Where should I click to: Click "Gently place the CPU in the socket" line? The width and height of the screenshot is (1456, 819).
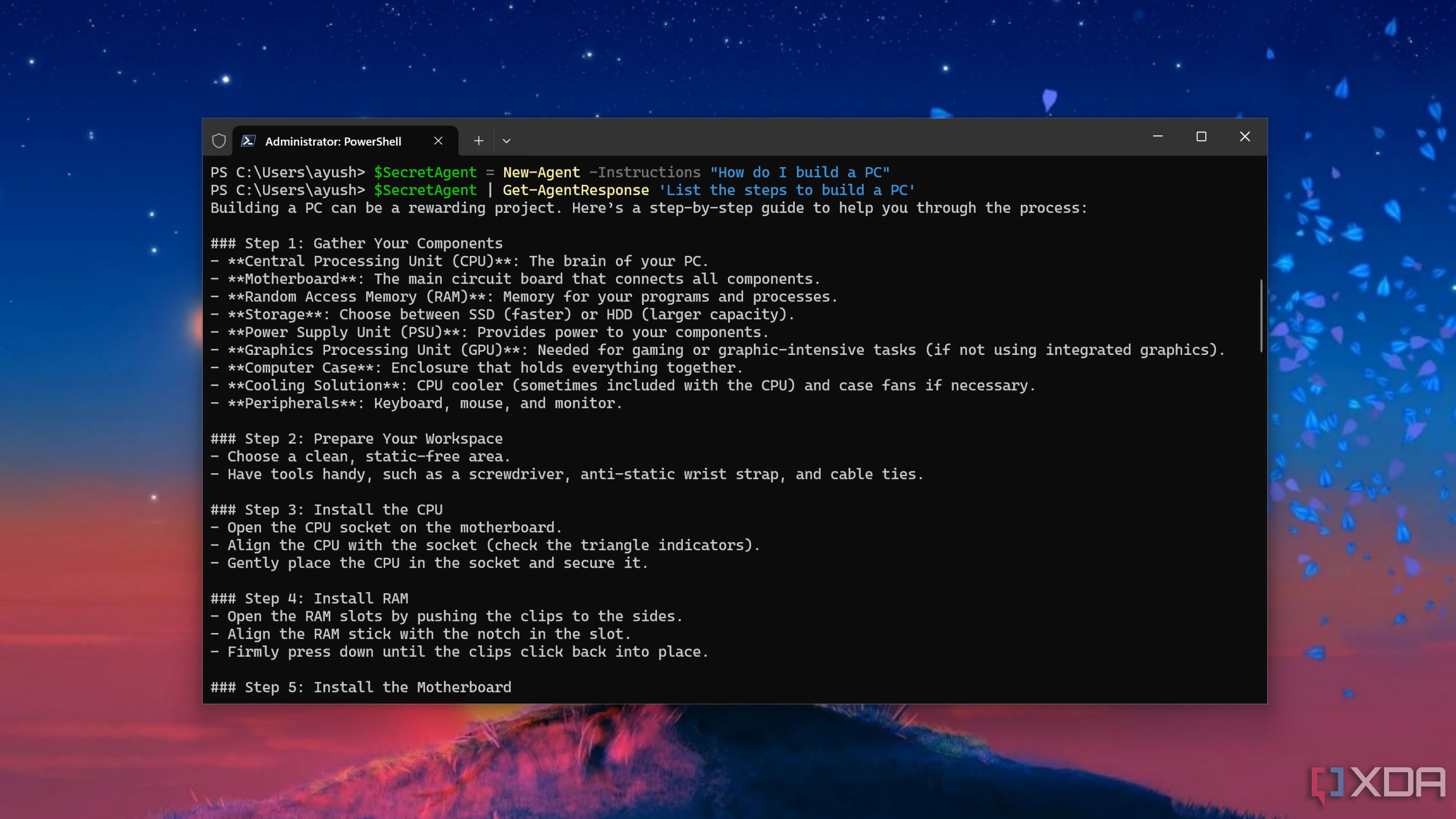tap(430, 563)
